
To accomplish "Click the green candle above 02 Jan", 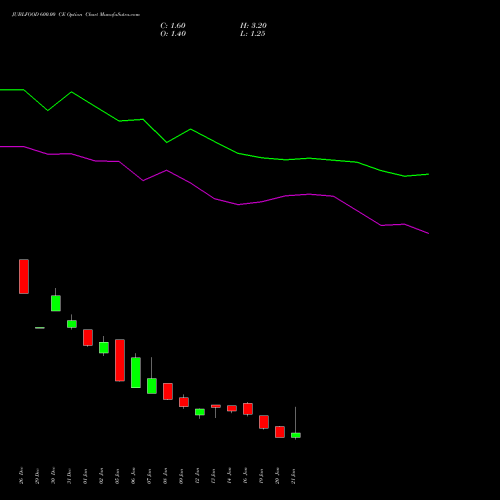I will (104, 347).
